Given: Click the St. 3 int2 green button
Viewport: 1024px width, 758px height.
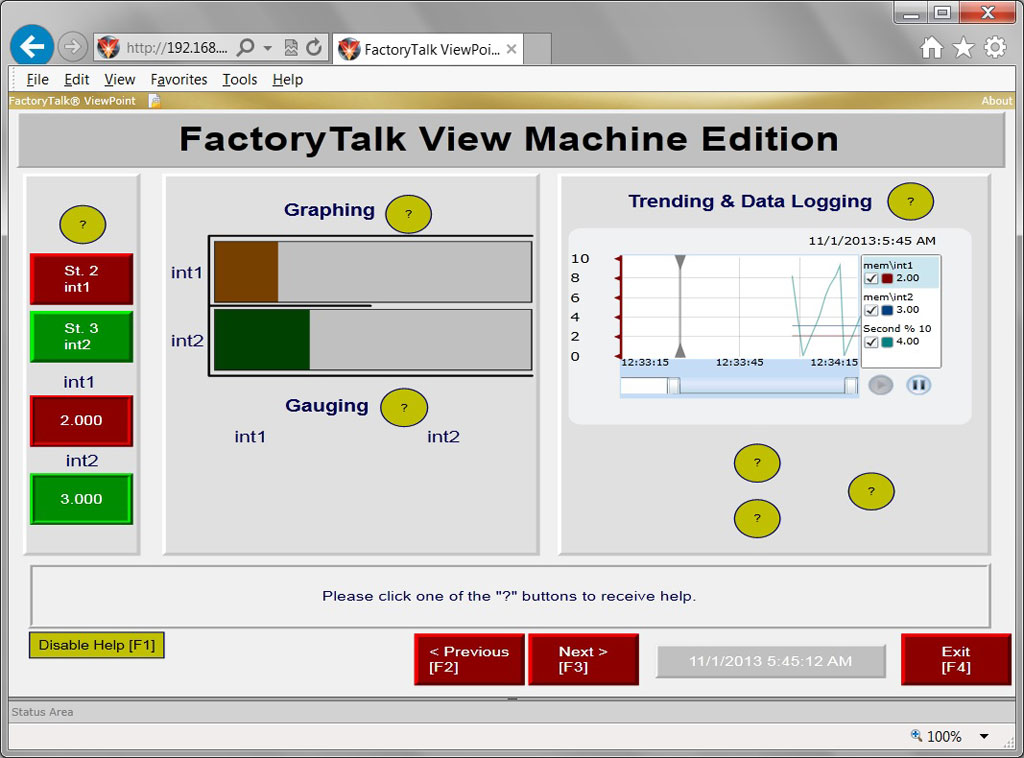Looking at the screenshot, I should [x=82, y=336].
